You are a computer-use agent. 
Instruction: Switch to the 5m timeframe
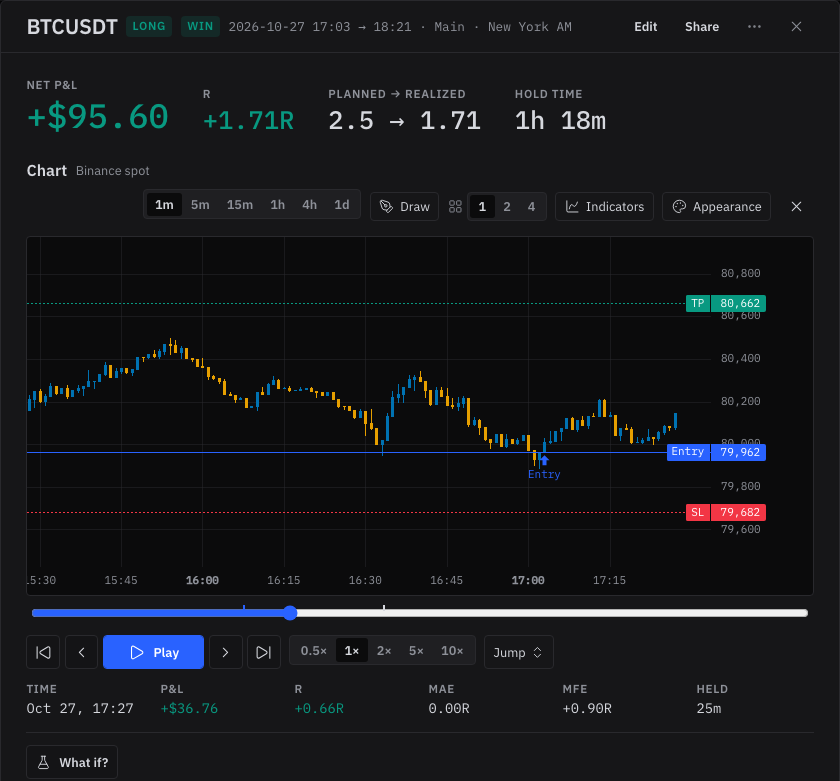point(200,205)
